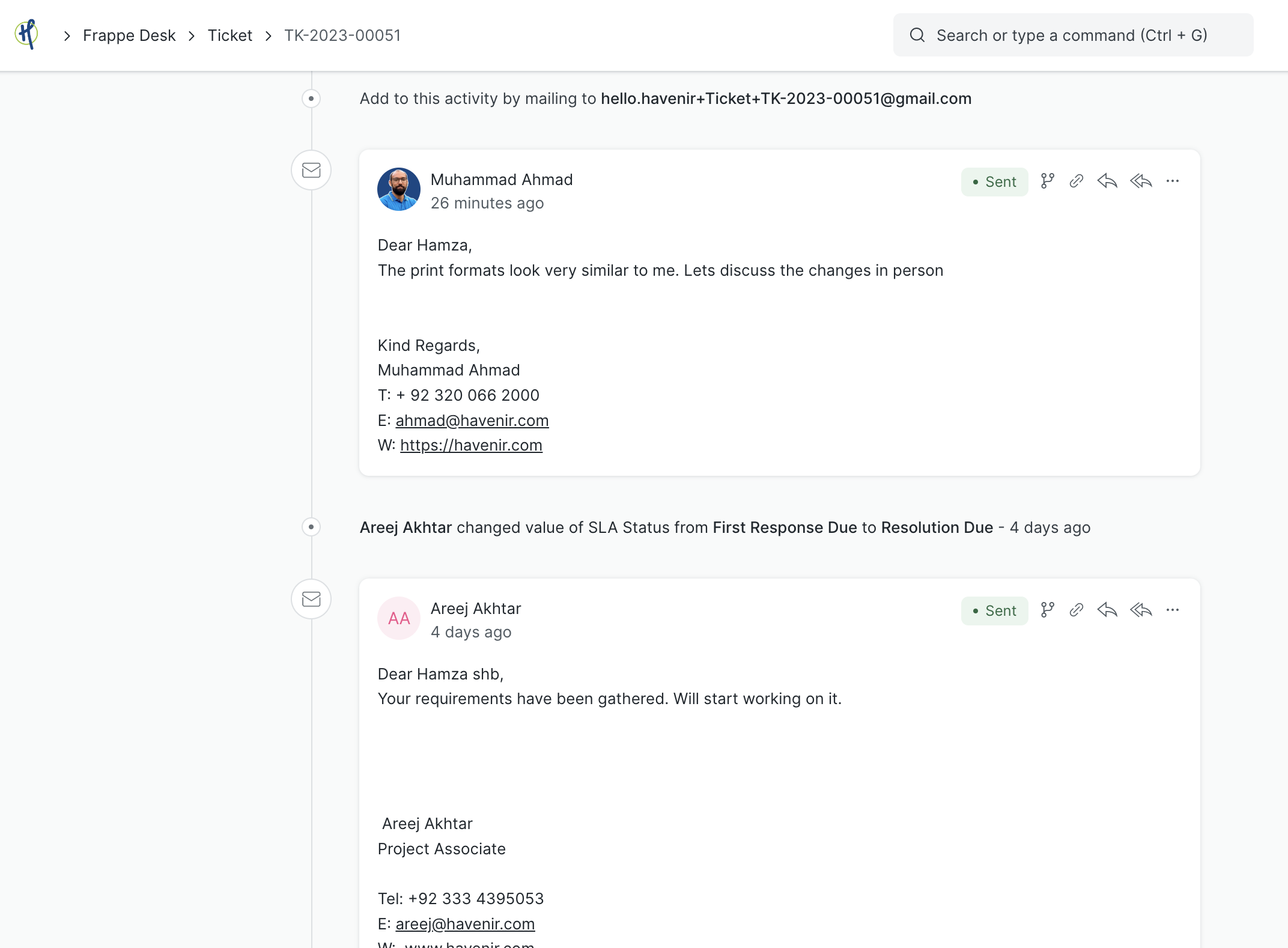Reply to Areej Akhtar's email

1107,610
